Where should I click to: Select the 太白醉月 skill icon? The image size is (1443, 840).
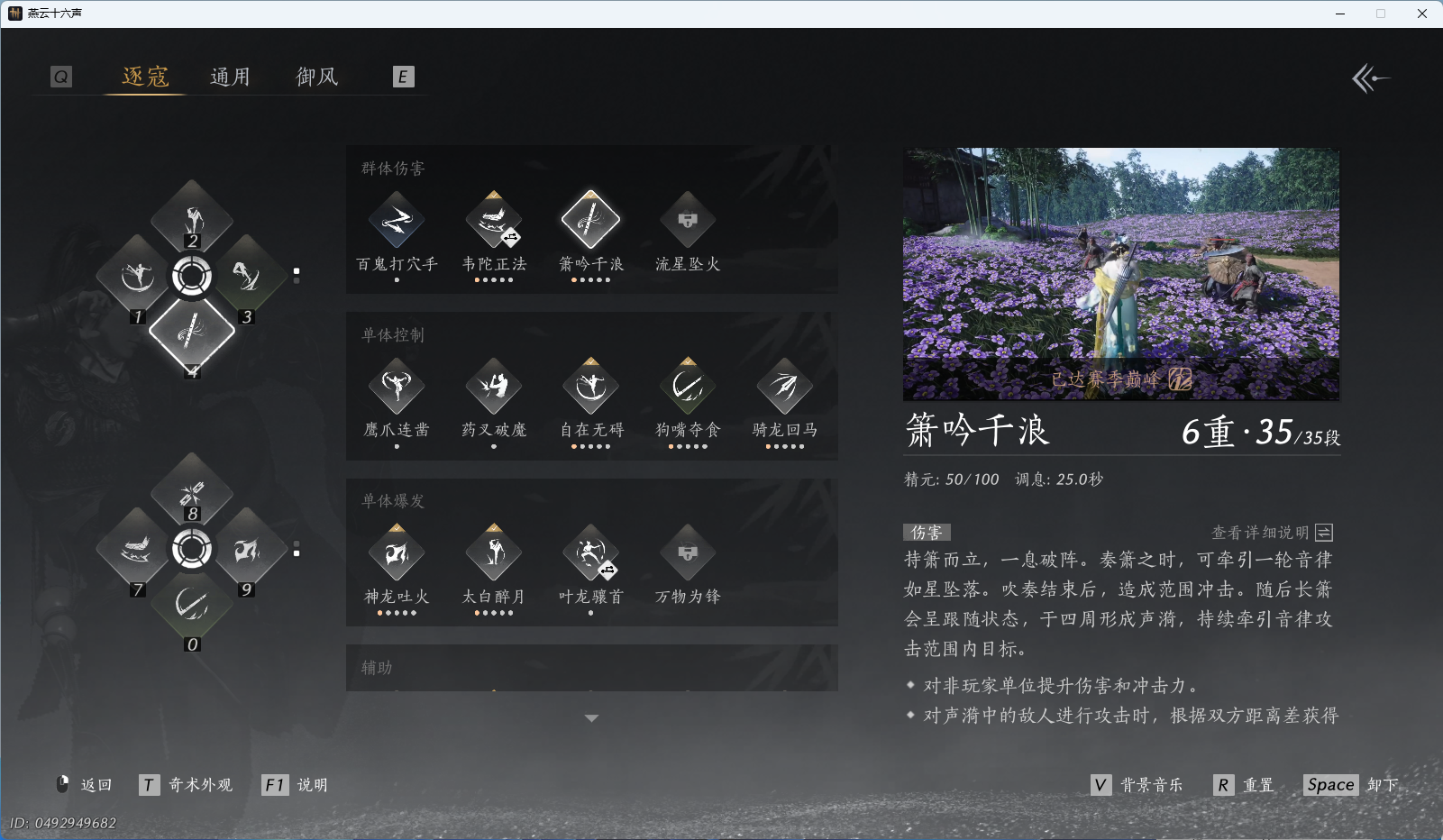pyautogui.click(x=494, y=552)
